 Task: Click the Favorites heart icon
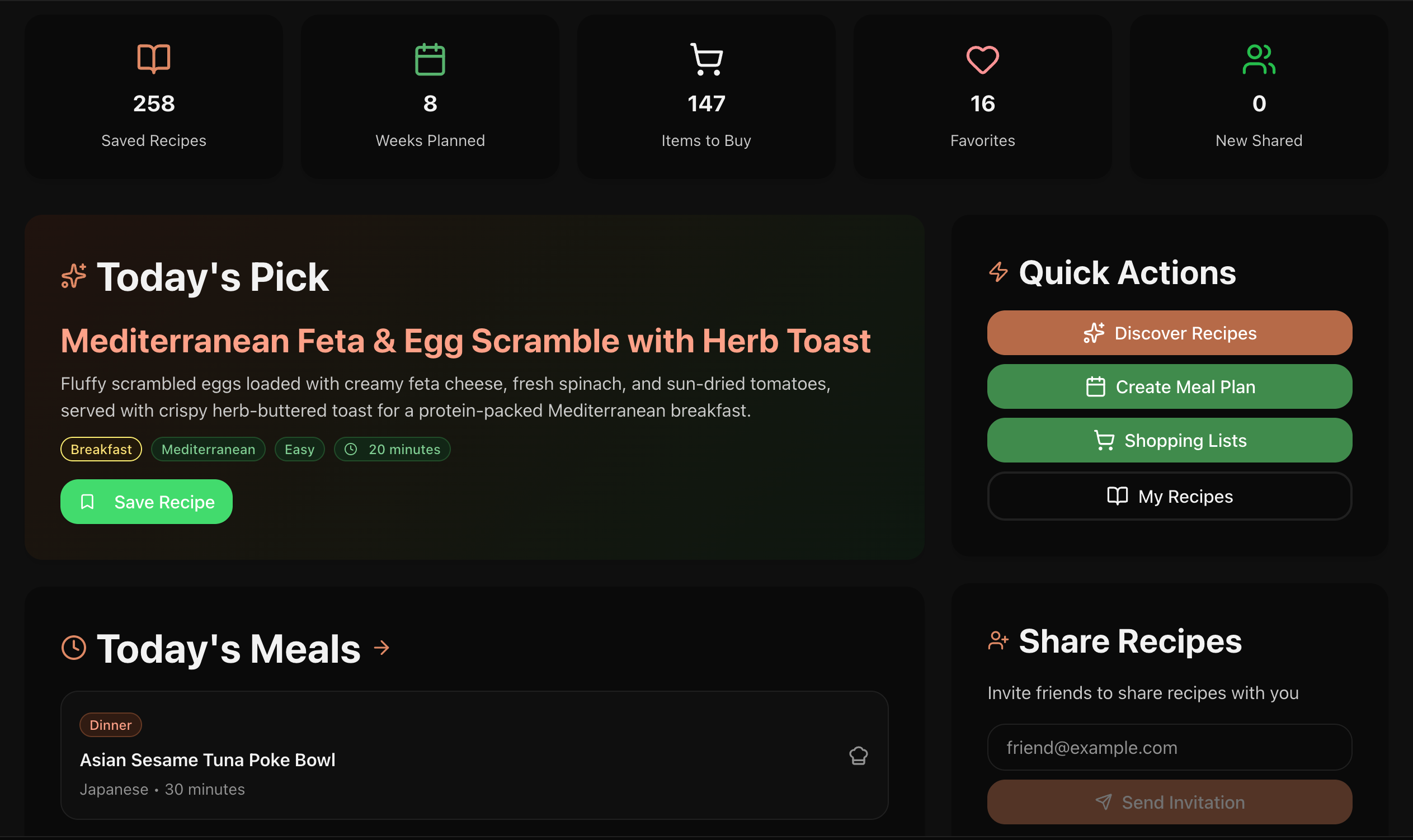[x=981, y=58]
